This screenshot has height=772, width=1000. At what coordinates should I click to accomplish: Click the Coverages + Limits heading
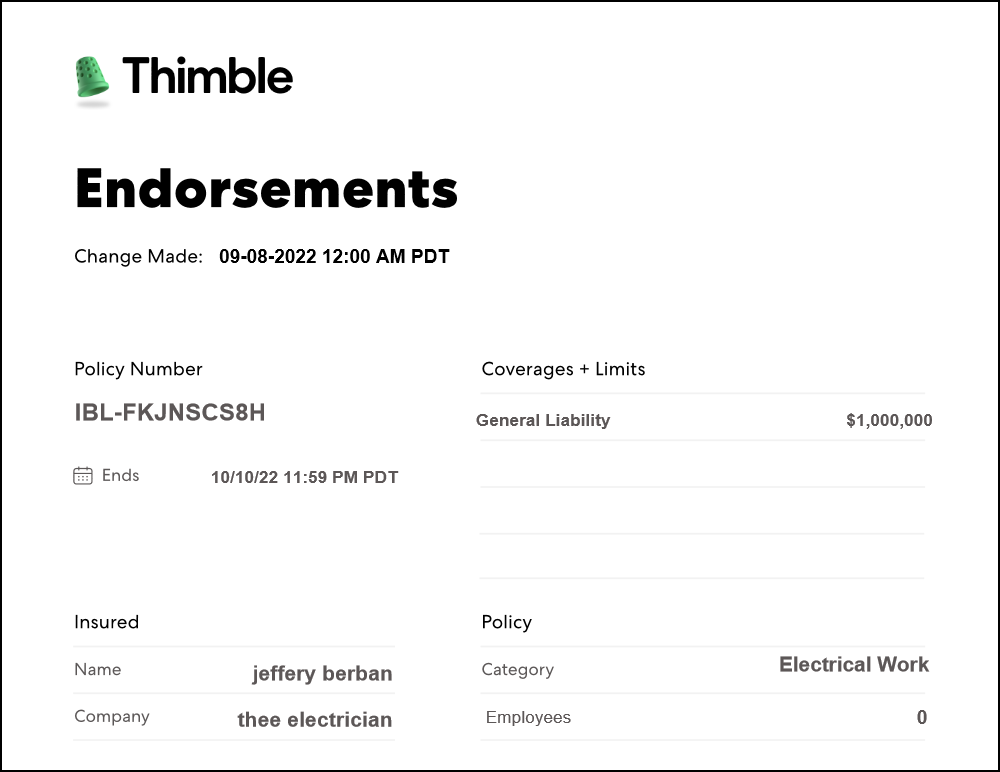(x=563, y=369)
